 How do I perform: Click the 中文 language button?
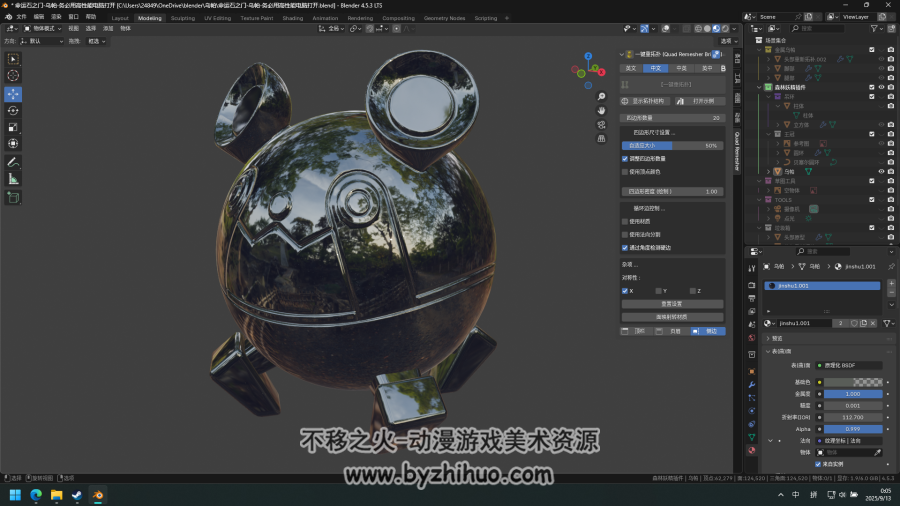click(x=655, y=68)
